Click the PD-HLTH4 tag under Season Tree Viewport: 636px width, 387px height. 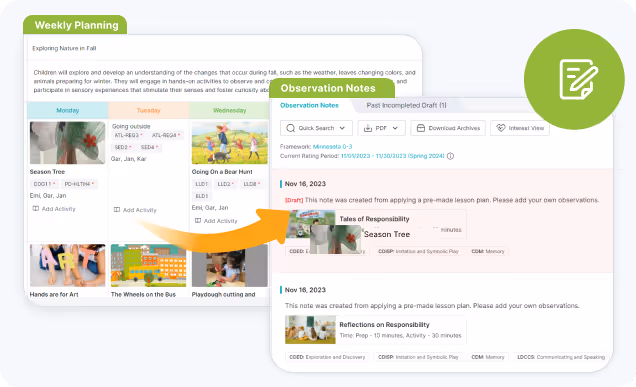79,184
